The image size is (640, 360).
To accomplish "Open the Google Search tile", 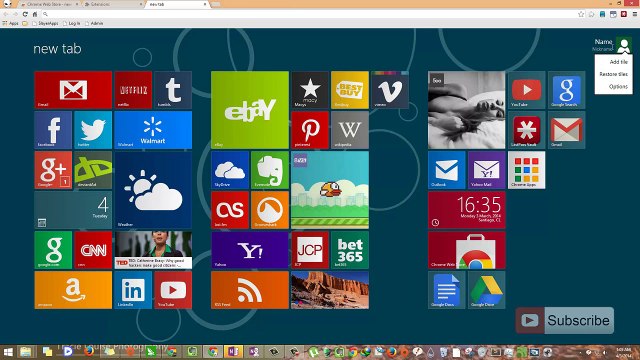I will pos(567,90).
